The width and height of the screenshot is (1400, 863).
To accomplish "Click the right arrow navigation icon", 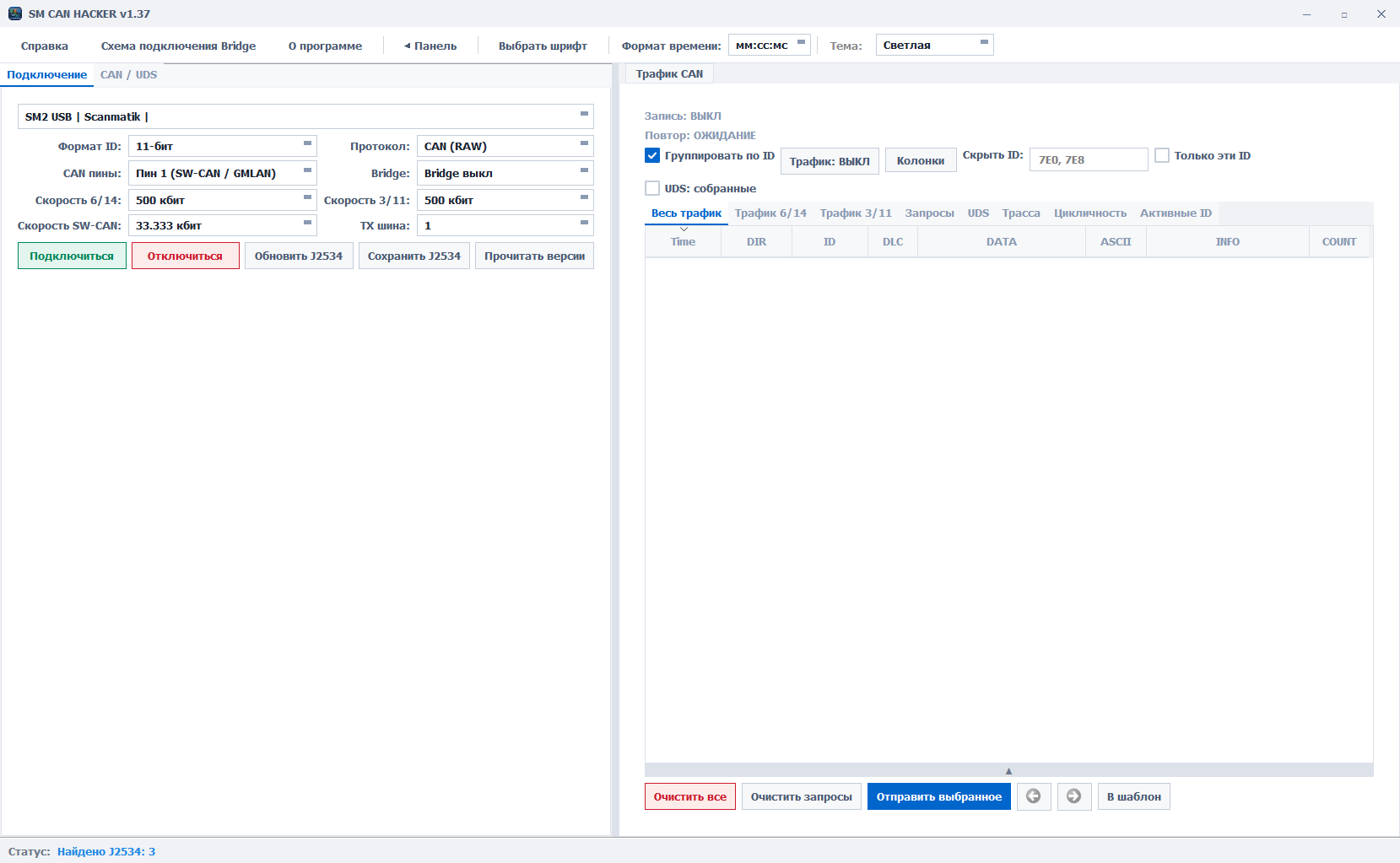I will point(1073,796).
